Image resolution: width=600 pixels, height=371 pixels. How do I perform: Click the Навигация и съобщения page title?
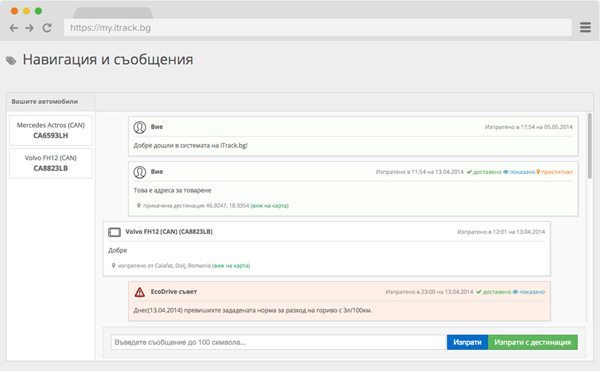click(108, 60)
